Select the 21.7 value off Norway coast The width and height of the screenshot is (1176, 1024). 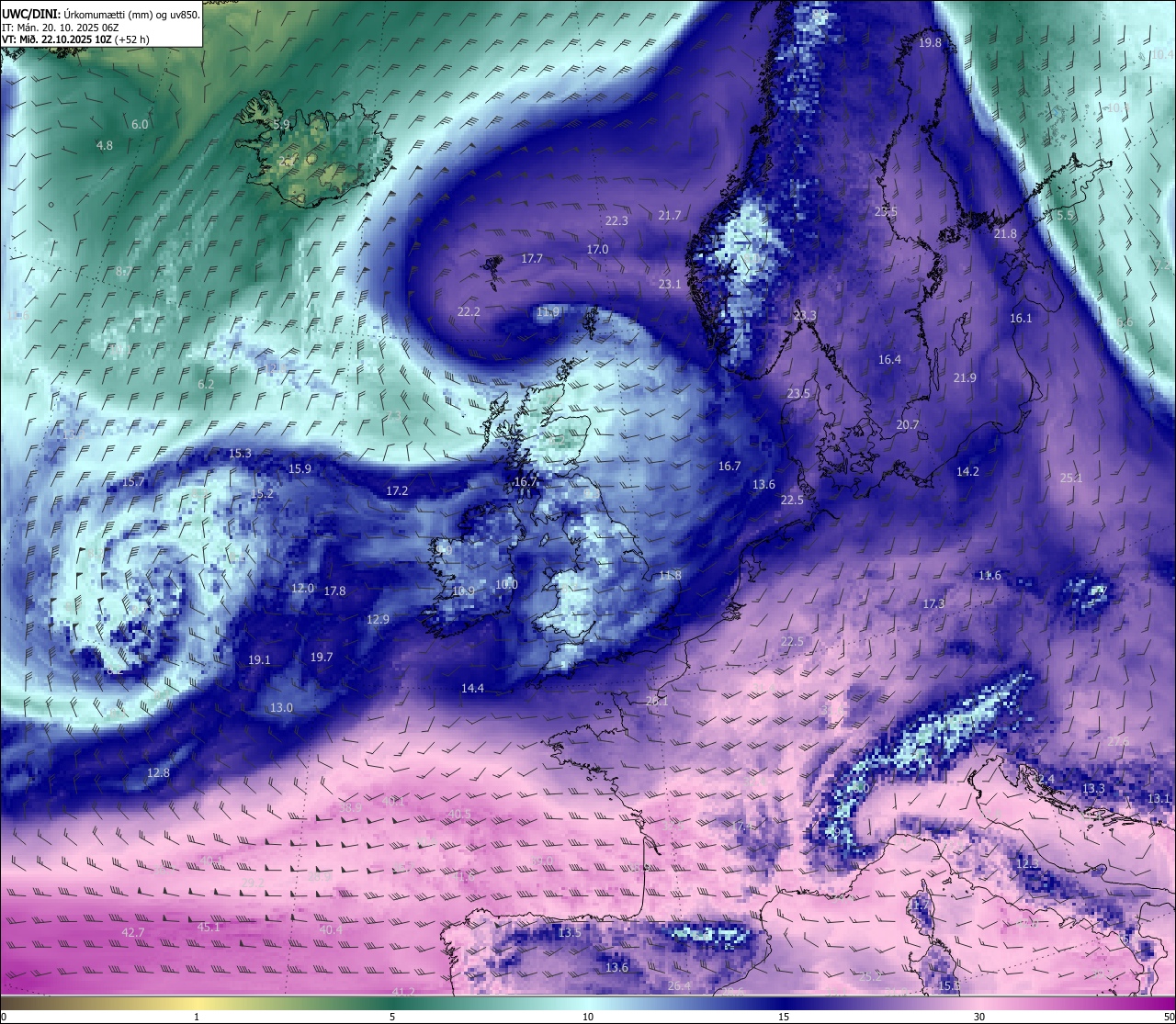(670, 215)
